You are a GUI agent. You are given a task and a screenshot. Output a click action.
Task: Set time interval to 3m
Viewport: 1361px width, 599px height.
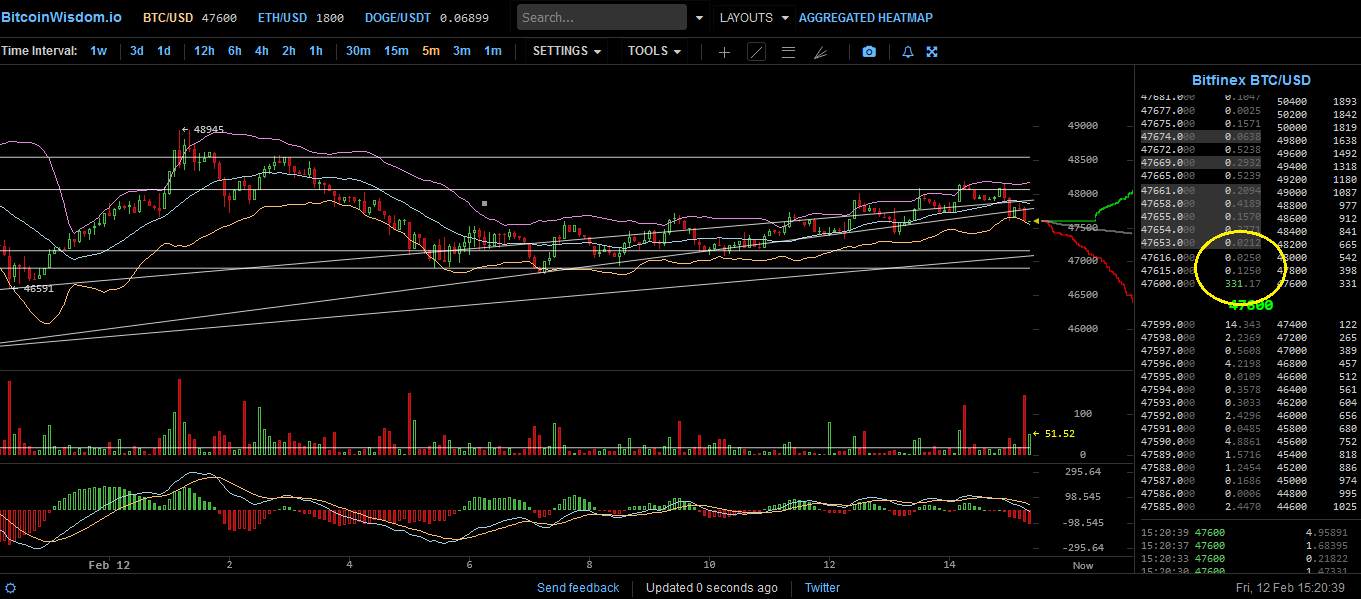tap(461, 51)
